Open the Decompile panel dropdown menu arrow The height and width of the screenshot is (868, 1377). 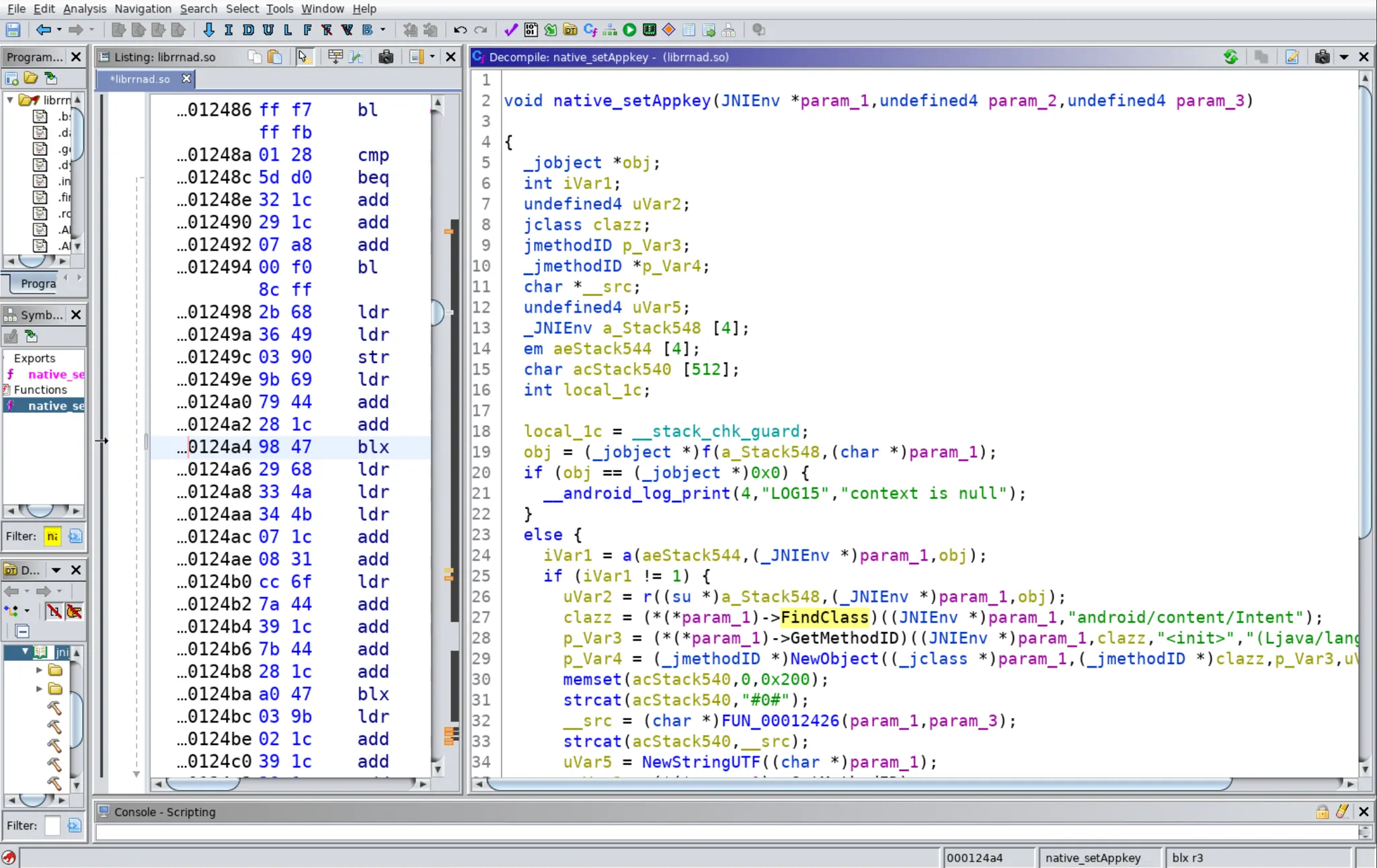coord(1343,57)
